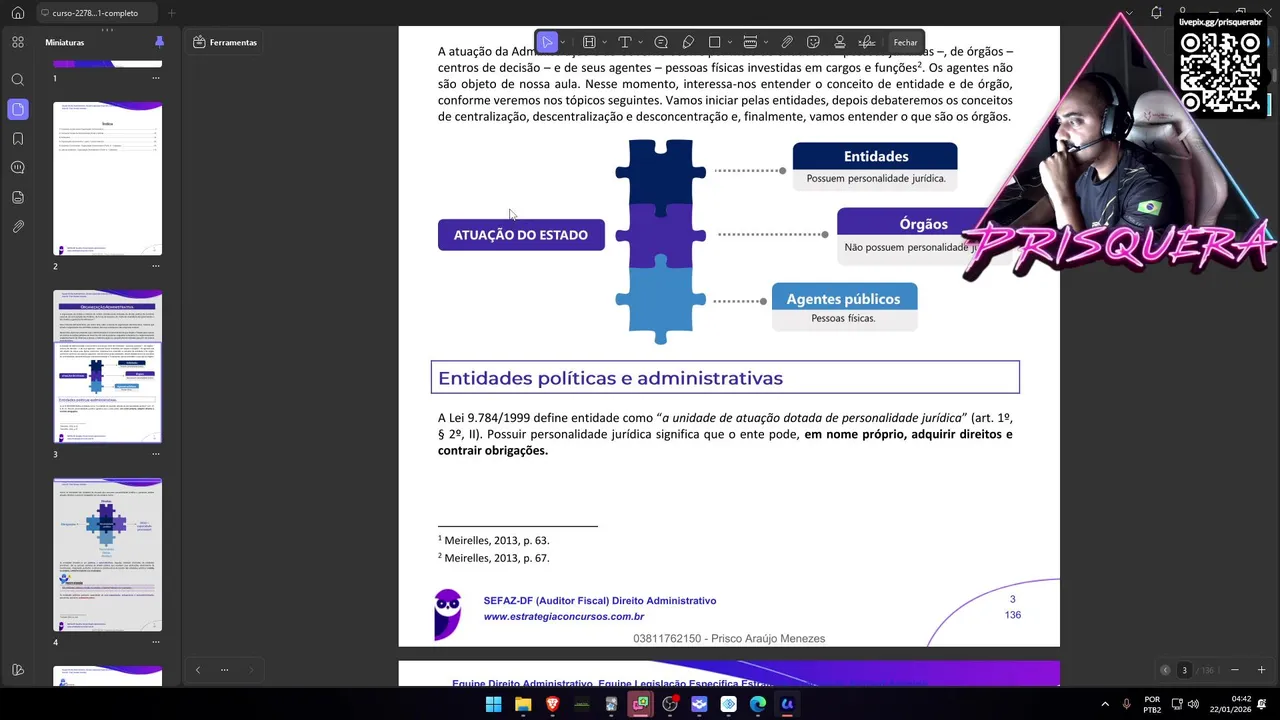
Task: Open options menu for thumbnail page 3
Action: click(156, 454)
